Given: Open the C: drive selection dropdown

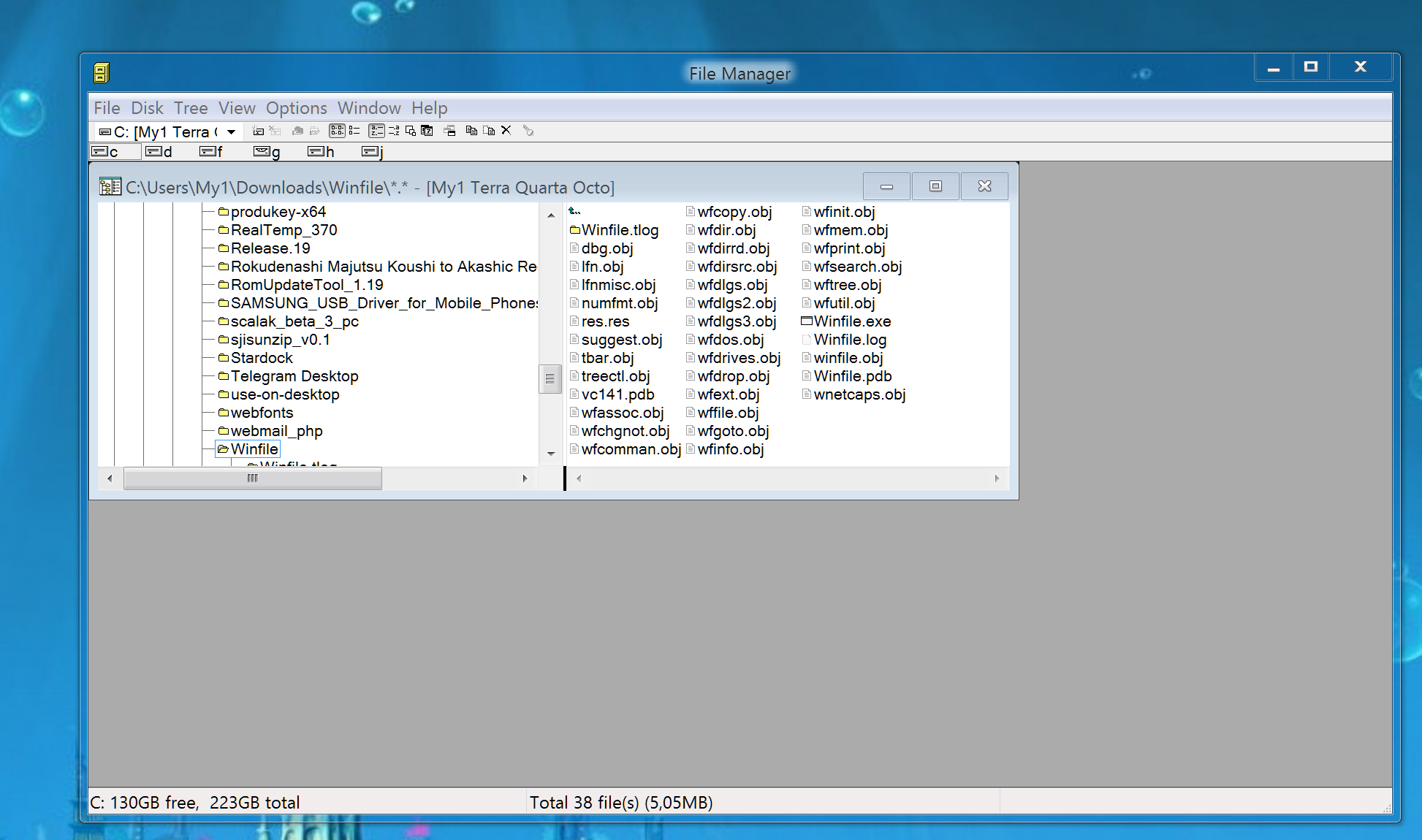Looking at the screenshot, I should coord(231,132).
